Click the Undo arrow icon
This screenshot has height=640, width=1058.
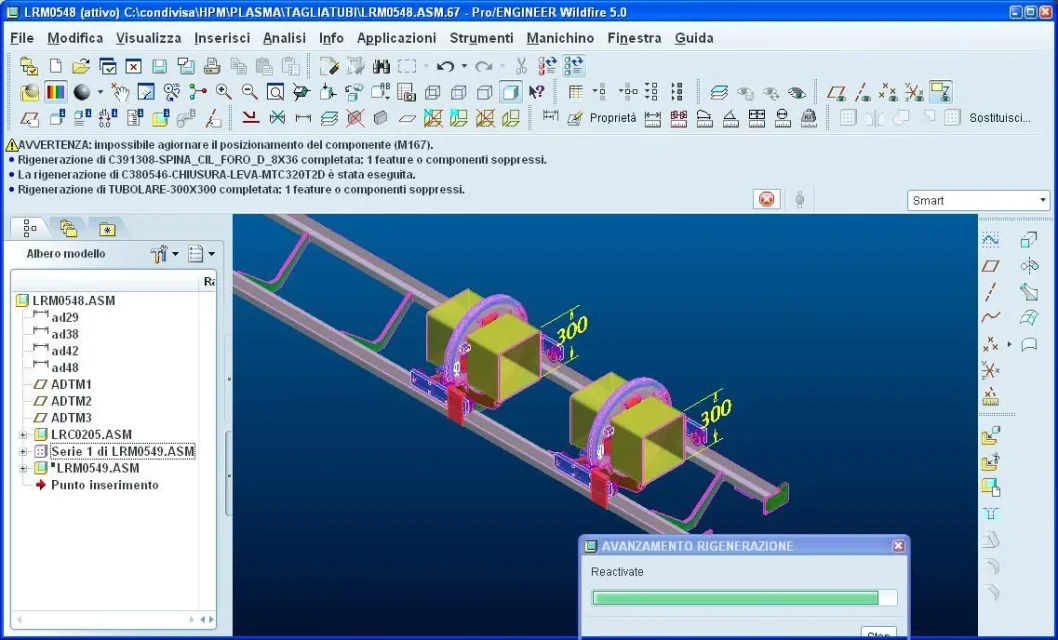coord(445,66)
